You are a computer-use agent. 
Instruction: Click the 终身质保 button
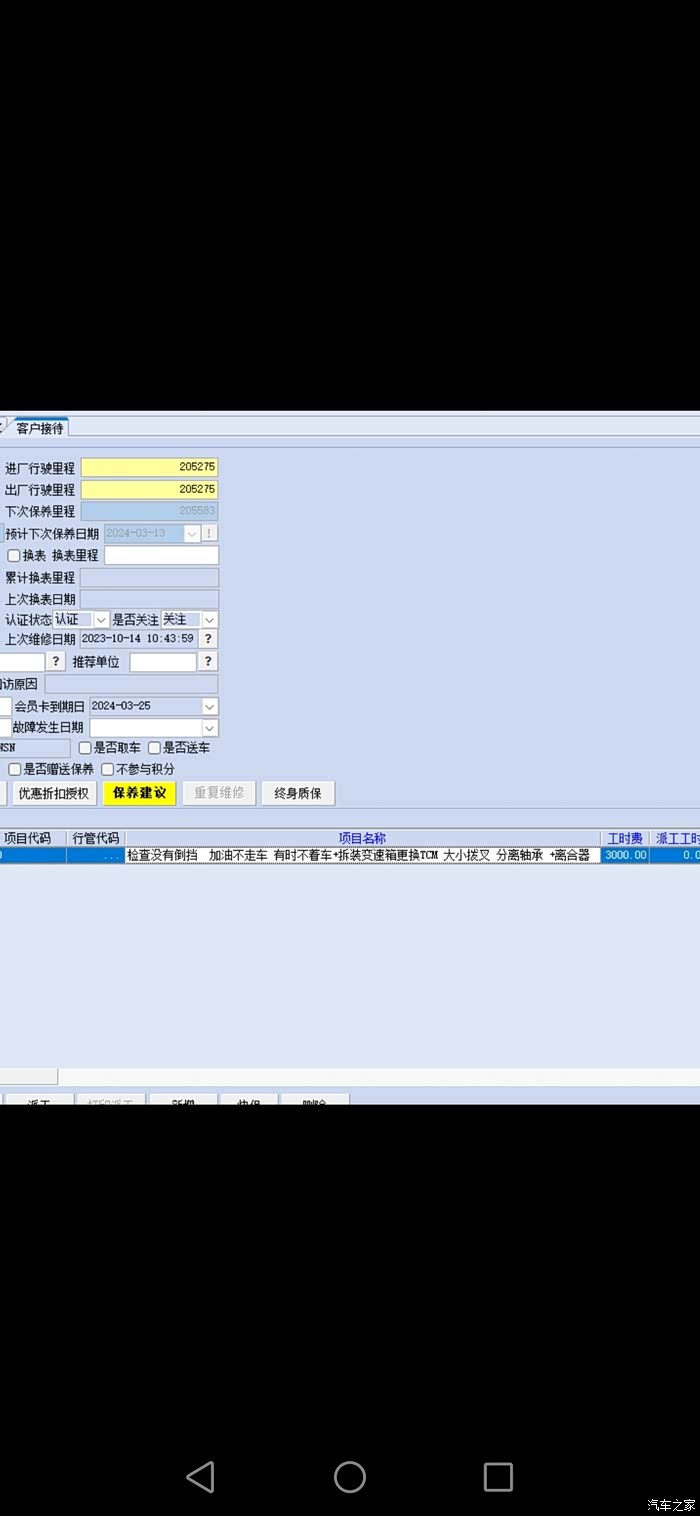coord(298,793)
